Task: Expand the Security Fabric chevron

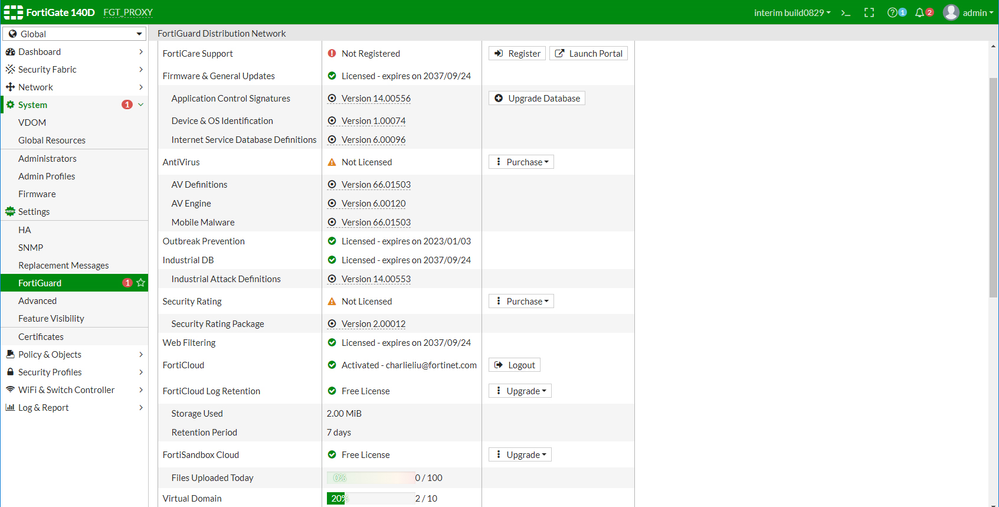Action: [x=141, y=69]
